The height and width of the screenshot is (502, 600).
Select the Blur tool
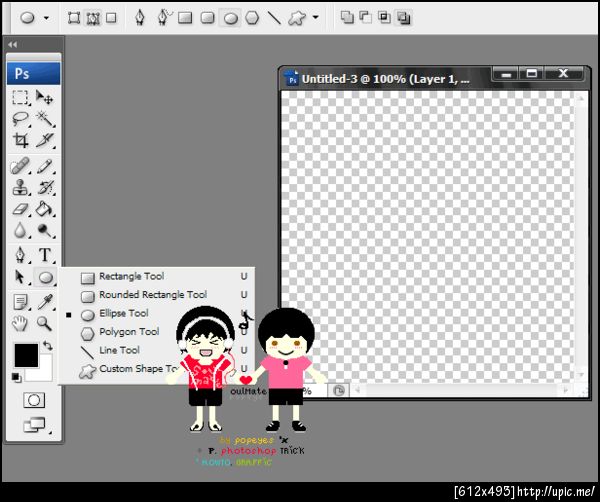pyautogui.click(x=20, y=230)
